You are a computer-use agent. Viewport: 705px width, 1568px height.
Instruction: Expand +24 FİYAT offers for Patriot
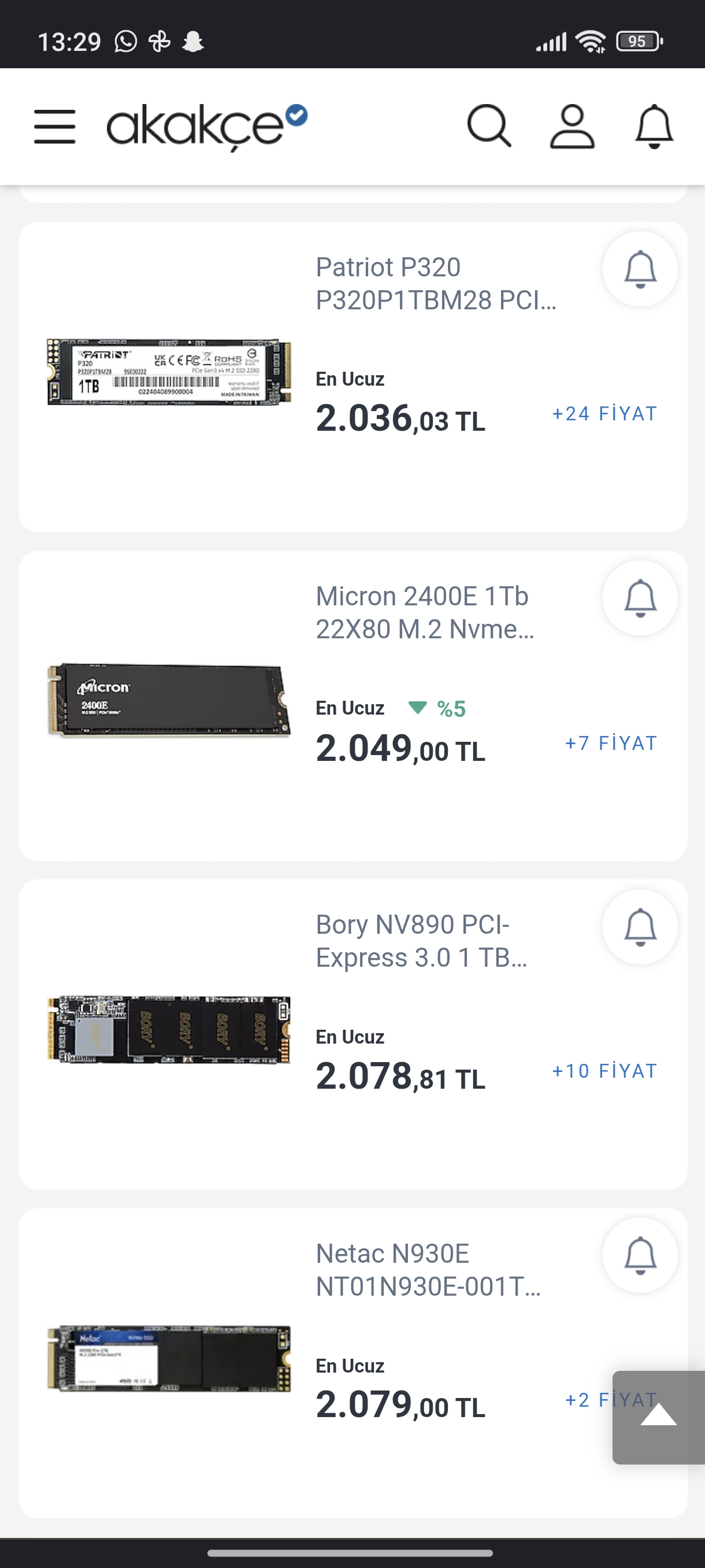coord(604,414)
